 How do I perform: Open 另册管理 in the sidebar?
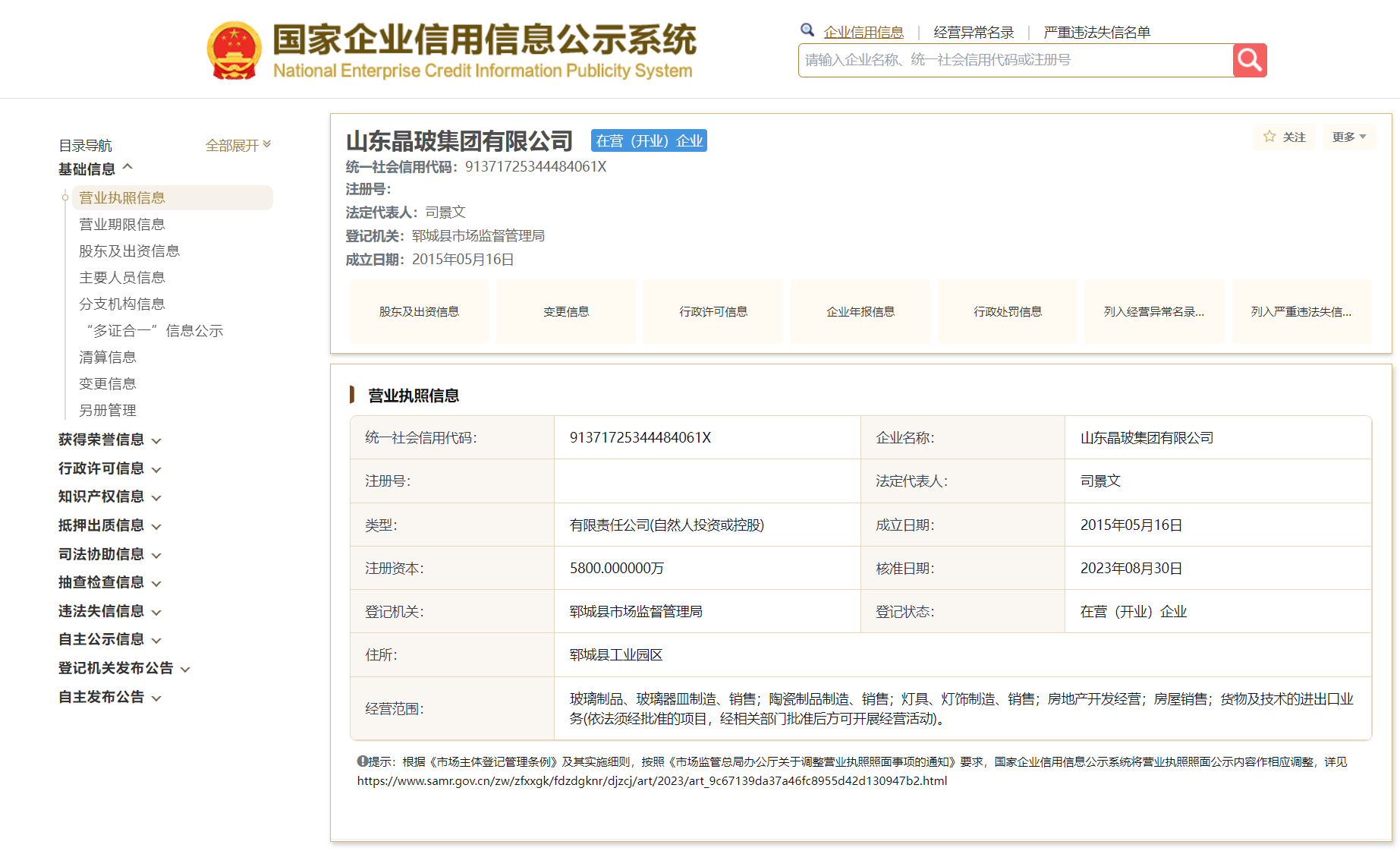tap(108, 410)
